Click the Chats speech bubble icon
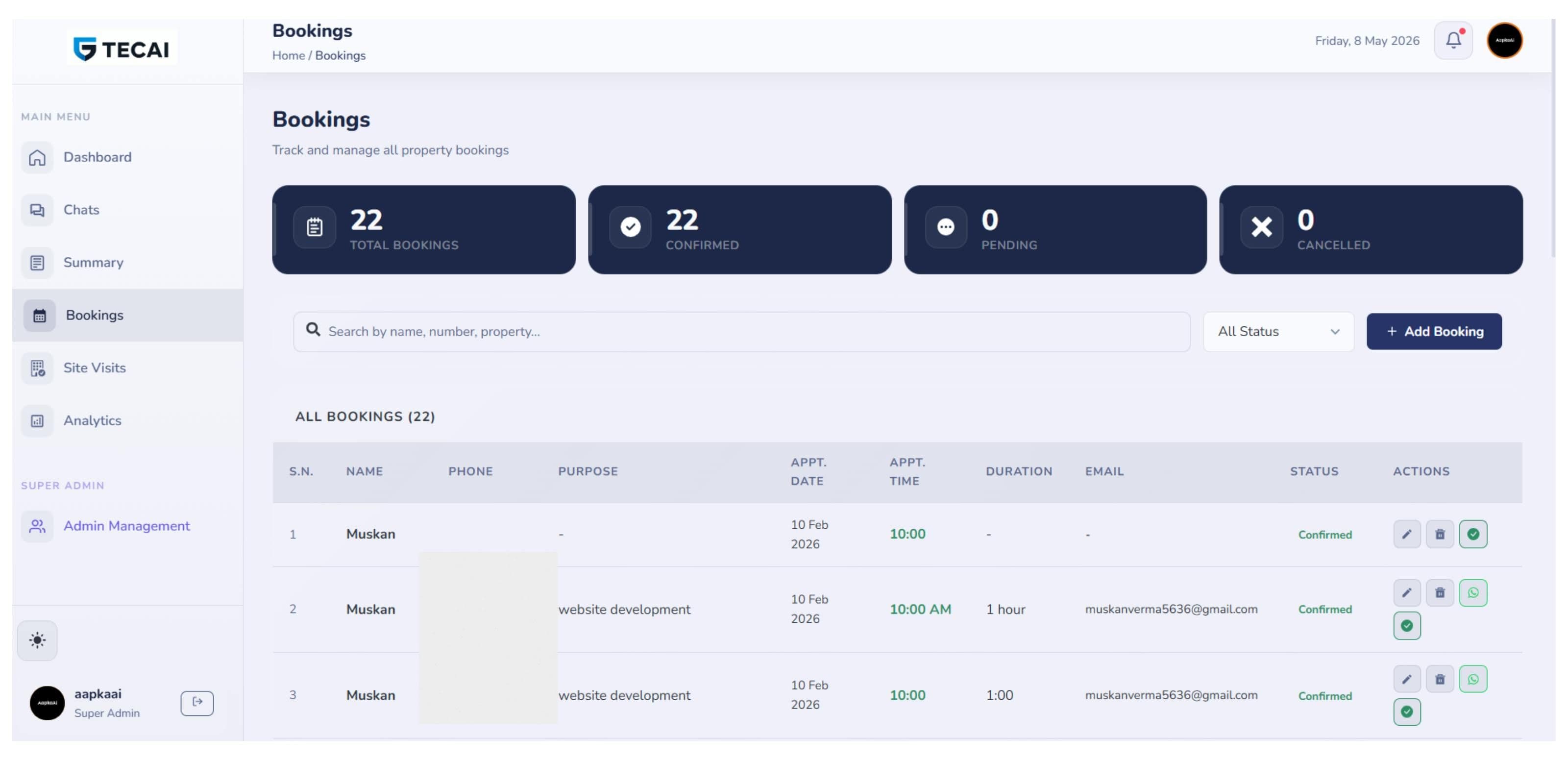This screenshot has height=784, width=1568. tap(37, 210)
